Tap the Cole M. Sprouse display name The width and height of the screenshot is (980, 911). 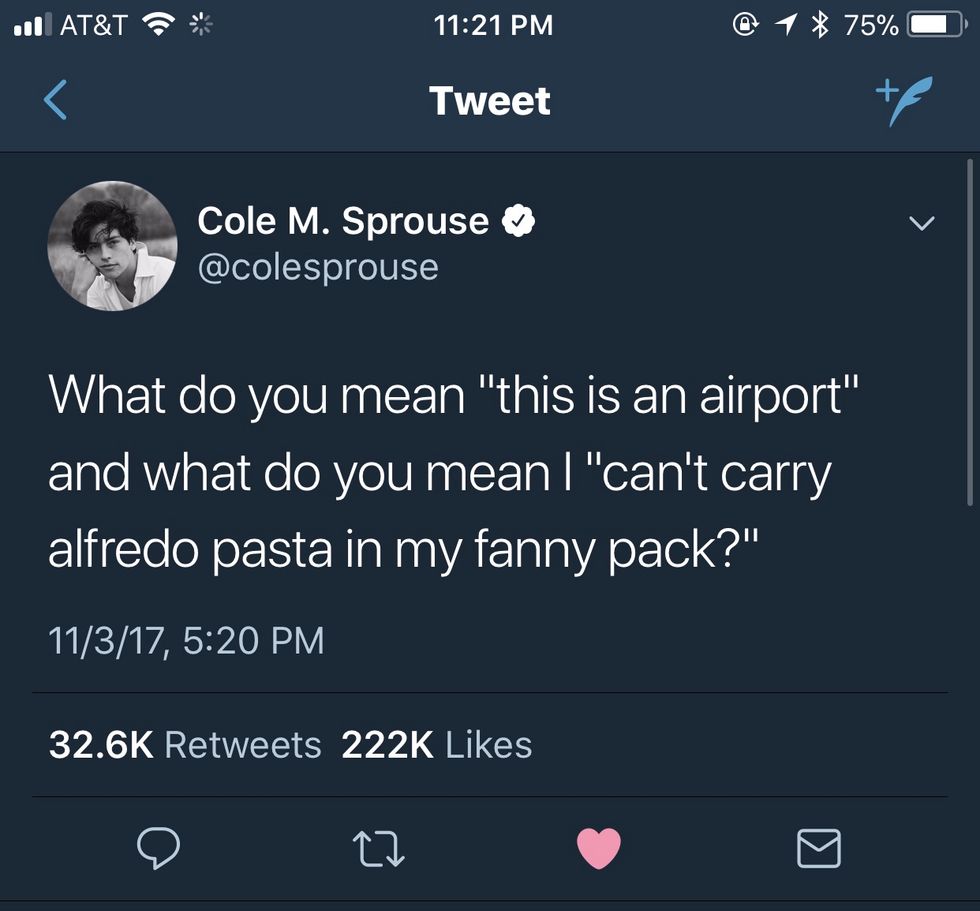(x=343, y=221)
